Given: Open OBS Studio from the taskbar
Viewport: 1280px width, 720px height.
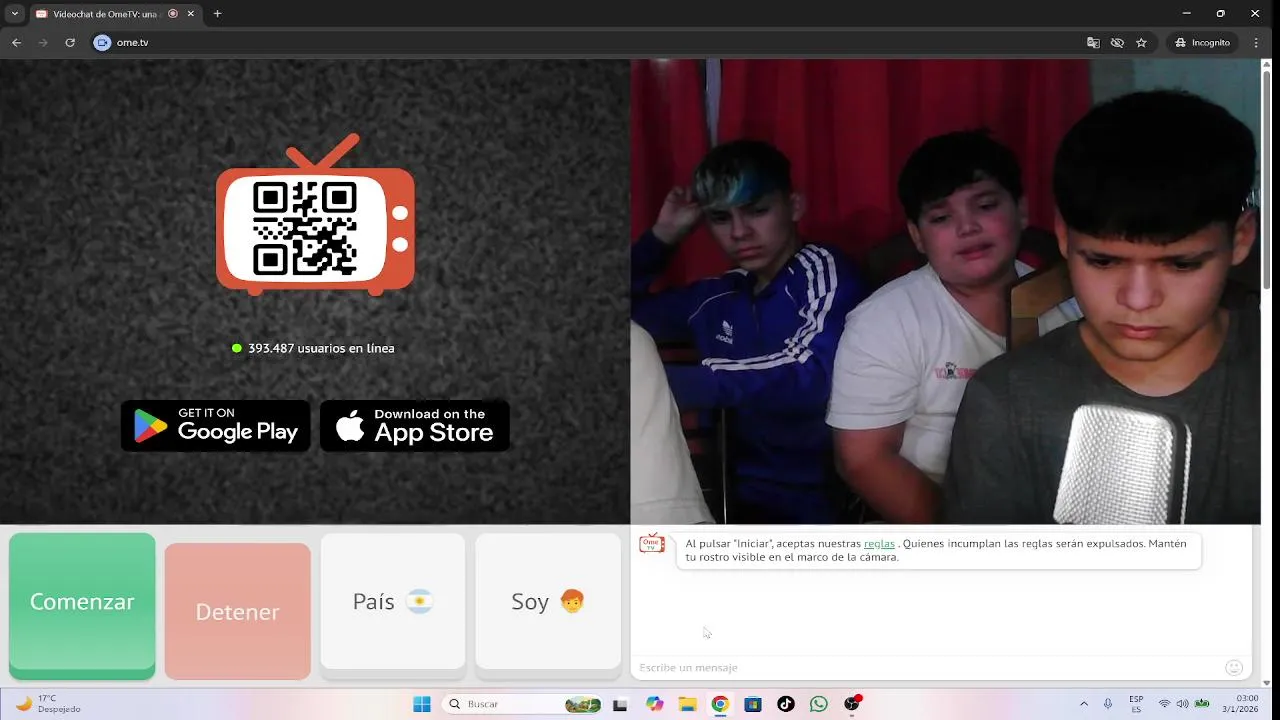Looking at the screenshot, I should [x=852, y=704].
